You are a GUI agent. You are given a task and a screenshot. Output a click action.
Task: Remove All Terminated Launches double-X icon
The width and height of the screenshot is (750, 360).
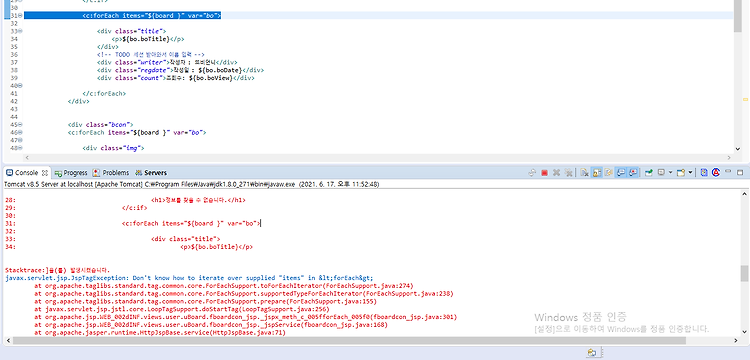[x=568, y=173]
